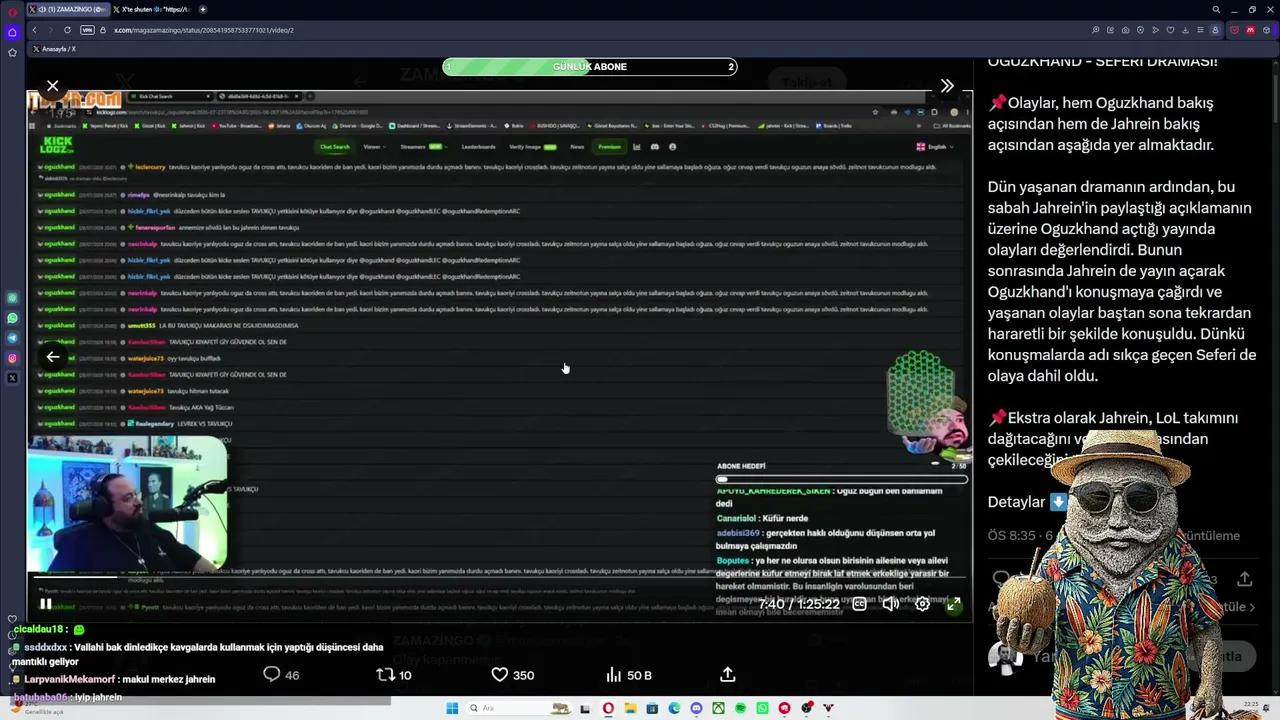Open X in the Opera sidebar
This screenshot has height=720, width=1280.
[x=12, y=378]
